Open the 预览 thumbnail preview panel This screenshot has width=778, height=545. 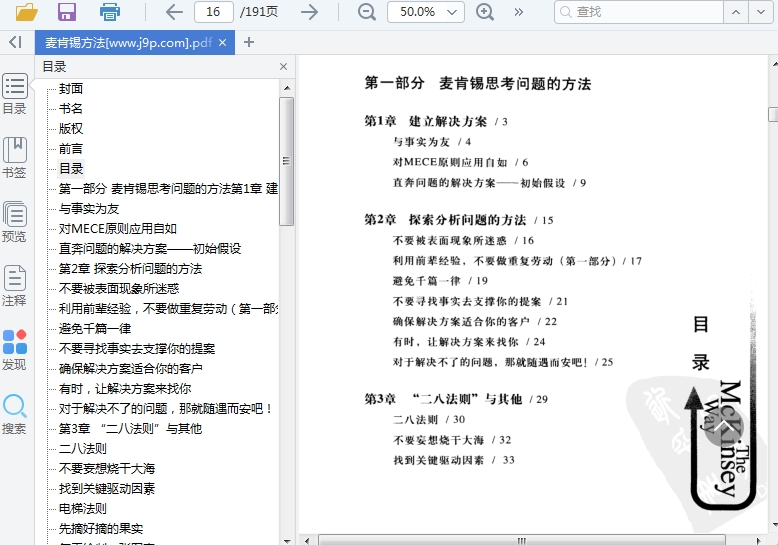tap(15, 221)
